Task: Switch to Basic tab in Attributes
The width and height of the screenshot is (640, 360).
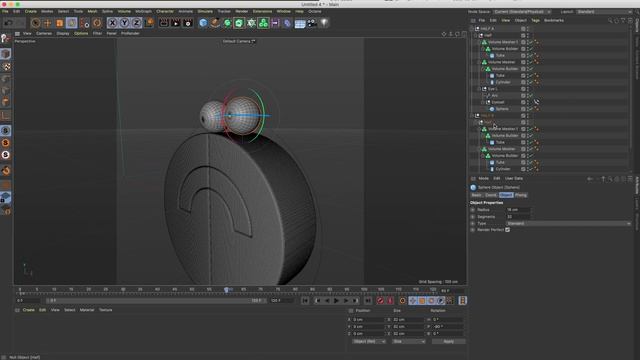Action: coord(476,195)
